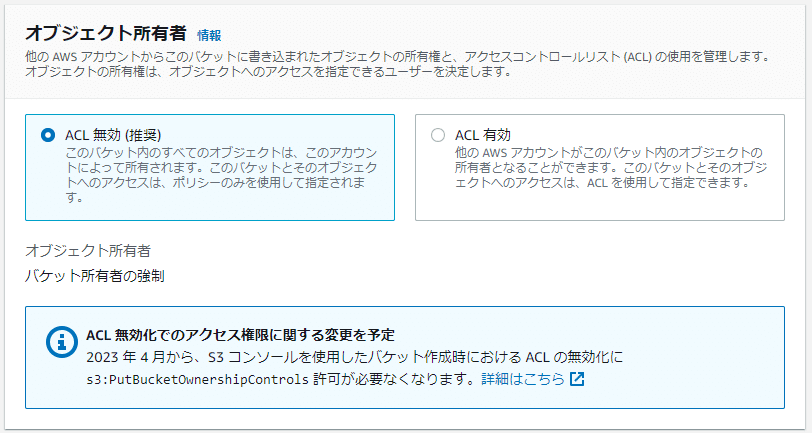Screen dimensions: 812x433
Task: Click the ACL 有効 card description text
Action: (x=611, y=167)
